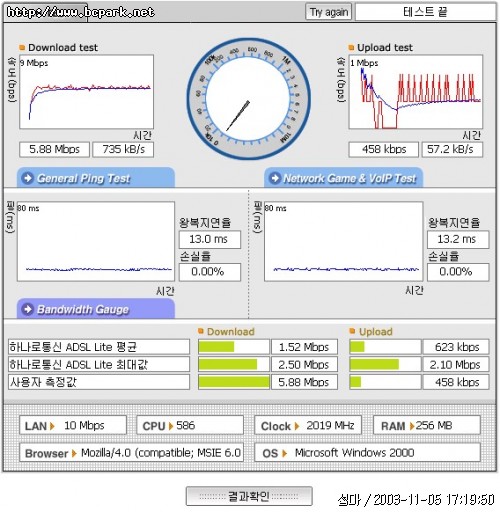500x512 pixels.
Task: Click the 2.50 Mbps download value
Action: (304, 364)
